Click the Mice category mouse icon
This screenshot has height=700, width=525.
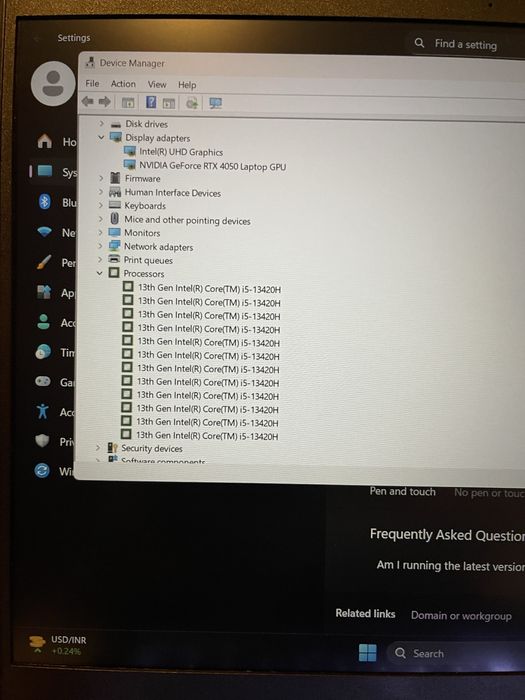pyautogui.click(x=115, y=218)
